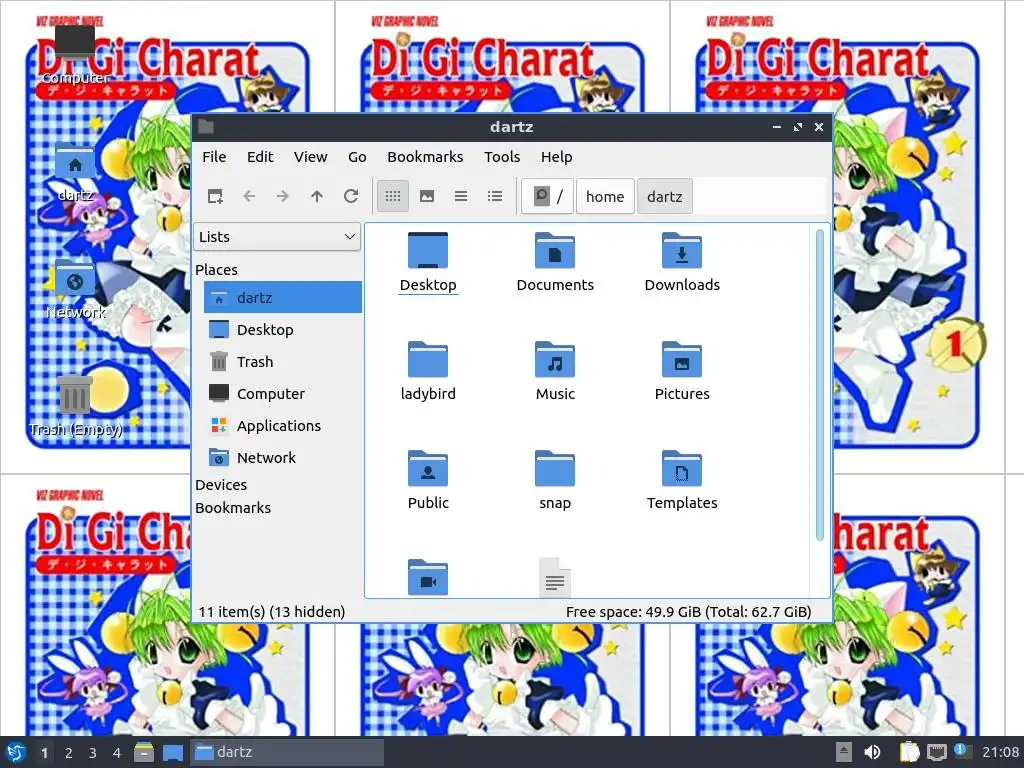Select Network in Places sidebar
Image resolution: width=1024 pixels, height=768 pixels.
coord(283,458)
